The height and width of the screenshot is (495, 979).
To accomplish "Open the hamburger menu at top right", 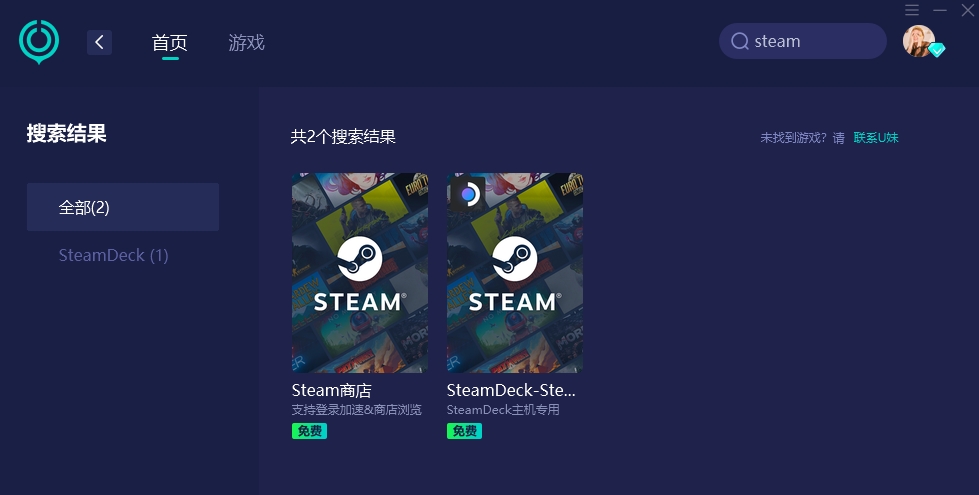I will click(x=912, y=10).
